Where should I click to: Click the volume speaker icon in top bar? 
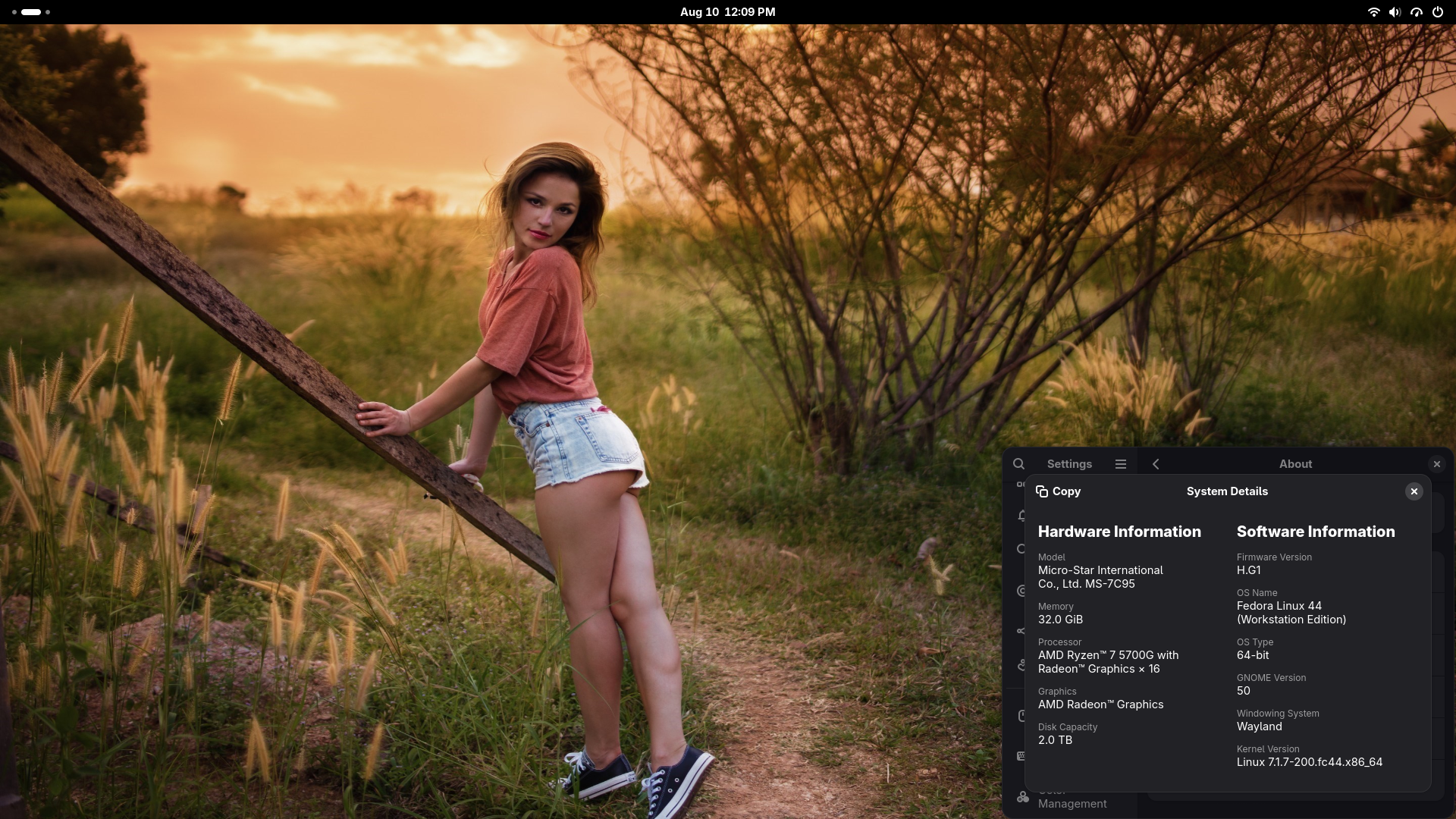coord(1395,12)
